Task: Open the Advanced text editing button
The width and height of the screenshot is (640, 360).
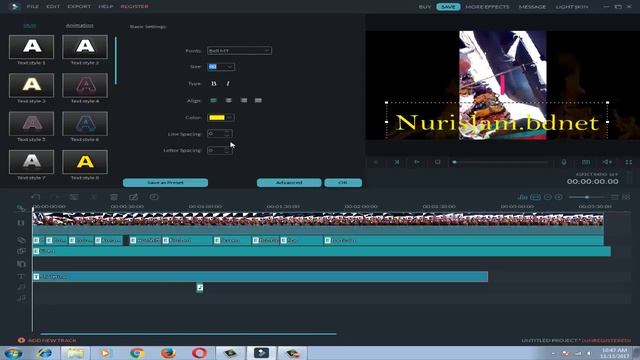Action: pyautogui.click(x=289, y=182)
